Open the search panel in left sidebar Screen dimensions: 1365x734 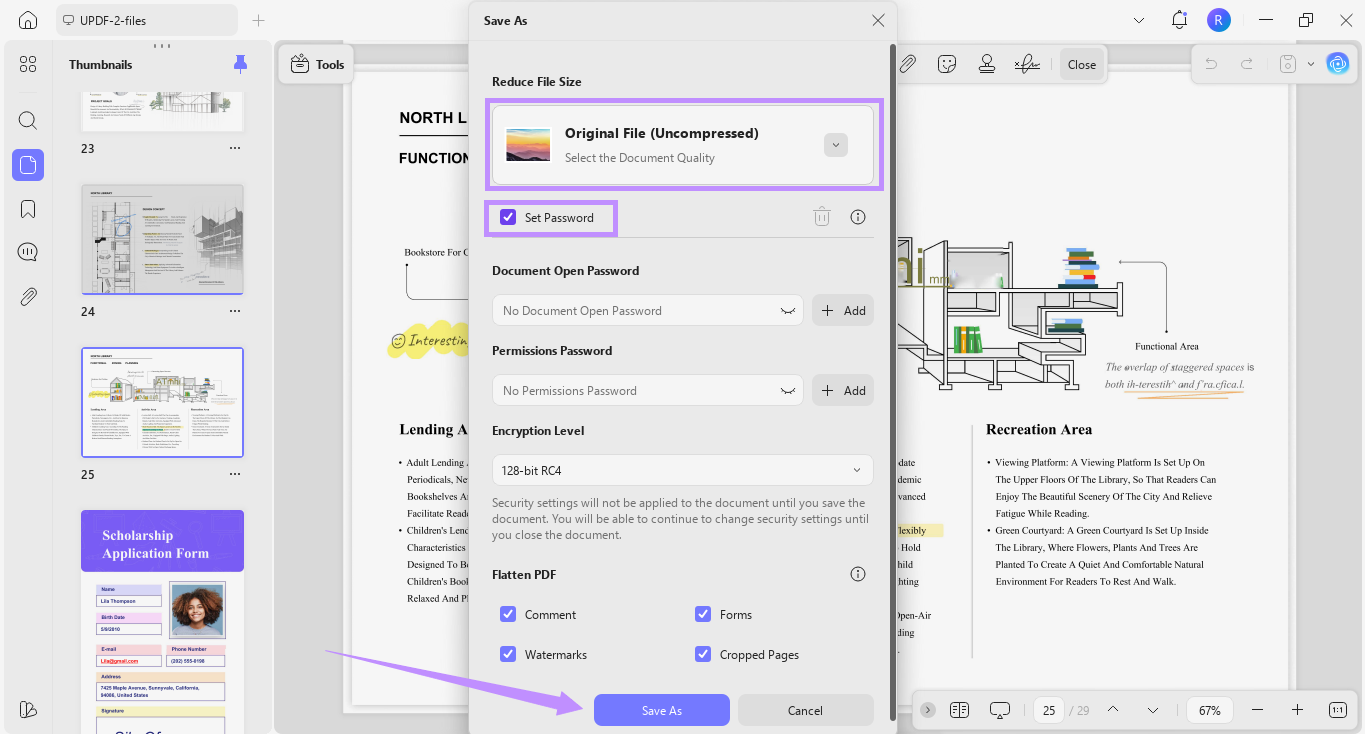[28, 121]
